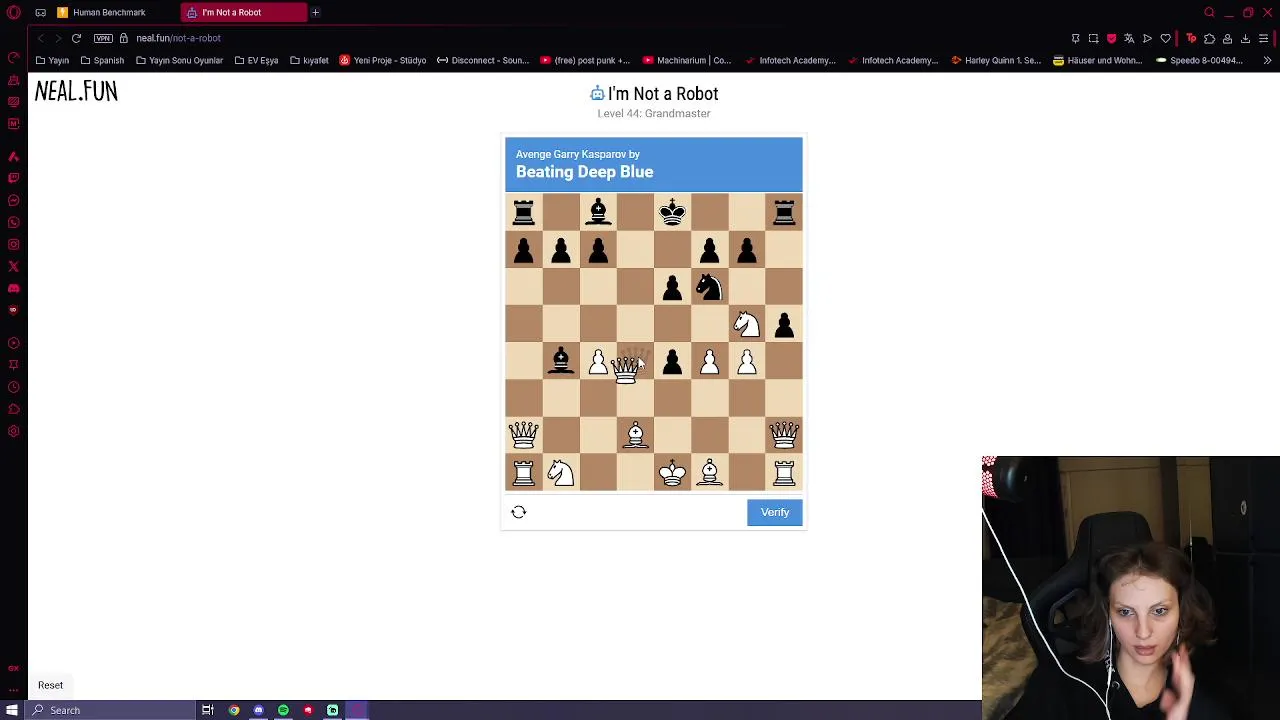
Task: Open the EV Eşya bookmark folder
Action: (x=256, y=60)
